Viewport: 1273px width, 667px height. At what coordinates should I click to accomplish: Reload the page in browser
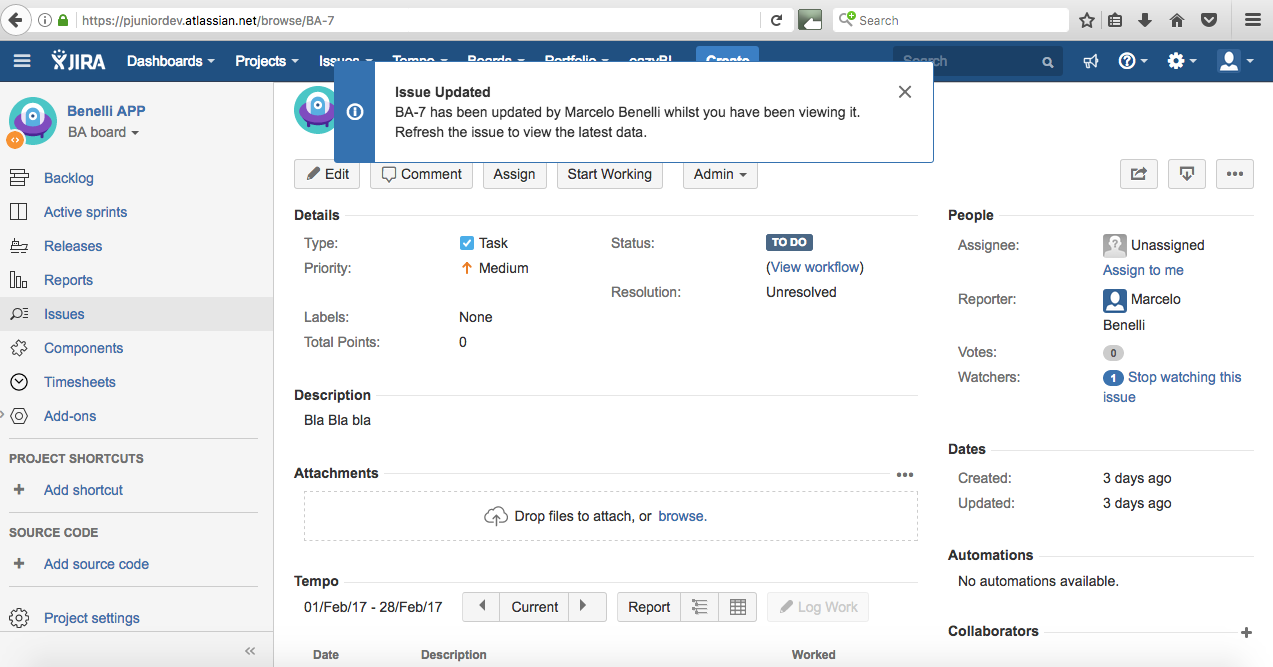[x=776, y=20]
